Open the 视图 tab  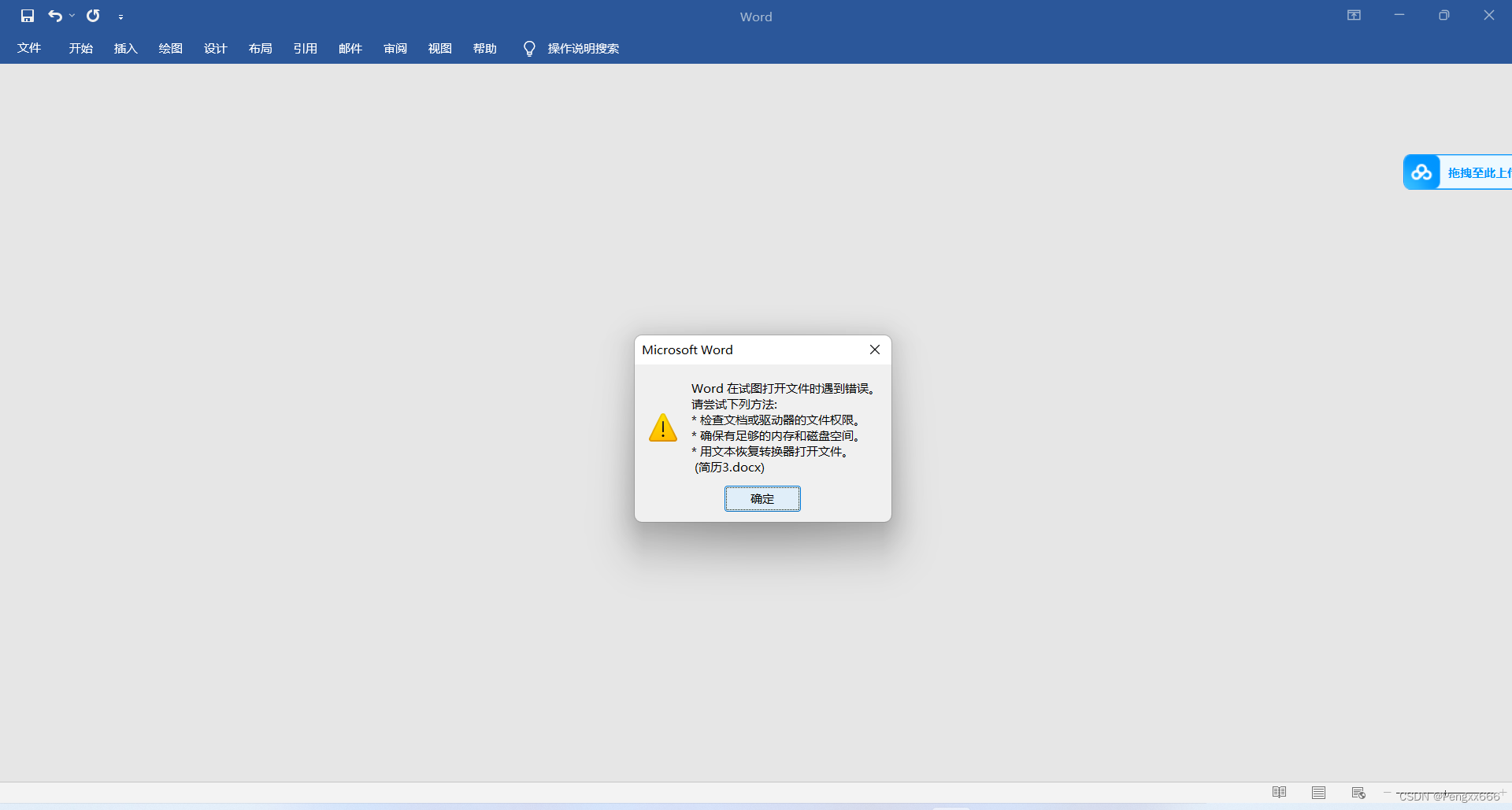pyautogui.click(x=440, y=48)
